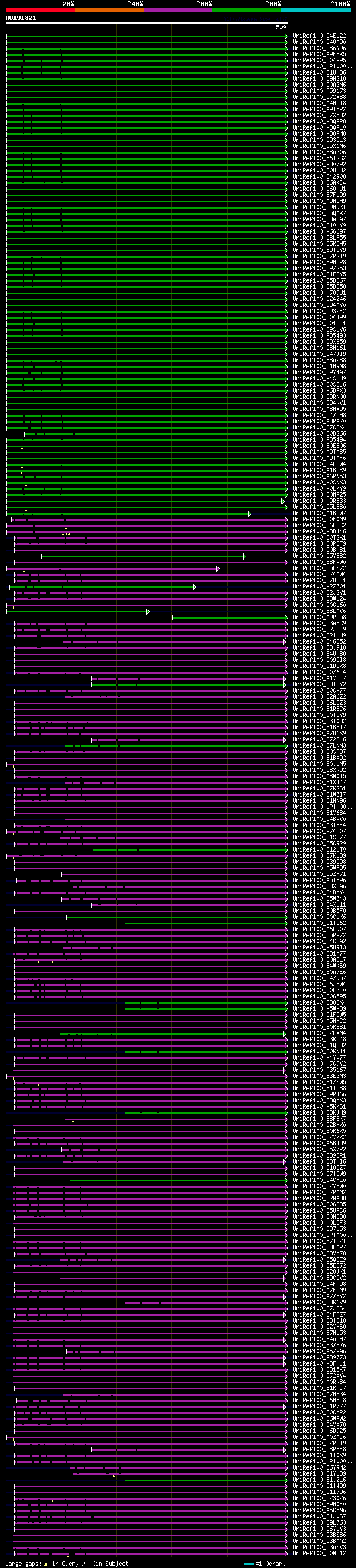Select hit label UniRef100_P30792
Screen dimensions: 356x1568
tap(319, 164)
